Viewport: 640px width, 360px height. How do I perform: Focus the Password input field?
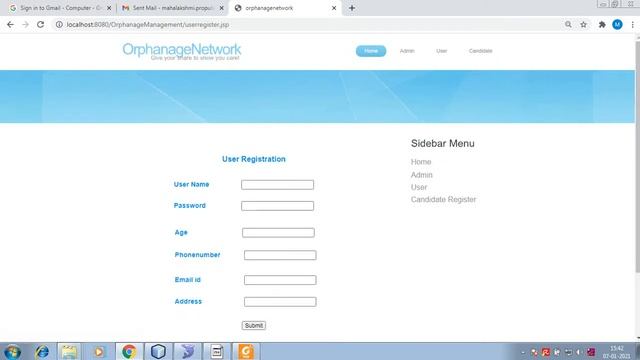(278, 206)
